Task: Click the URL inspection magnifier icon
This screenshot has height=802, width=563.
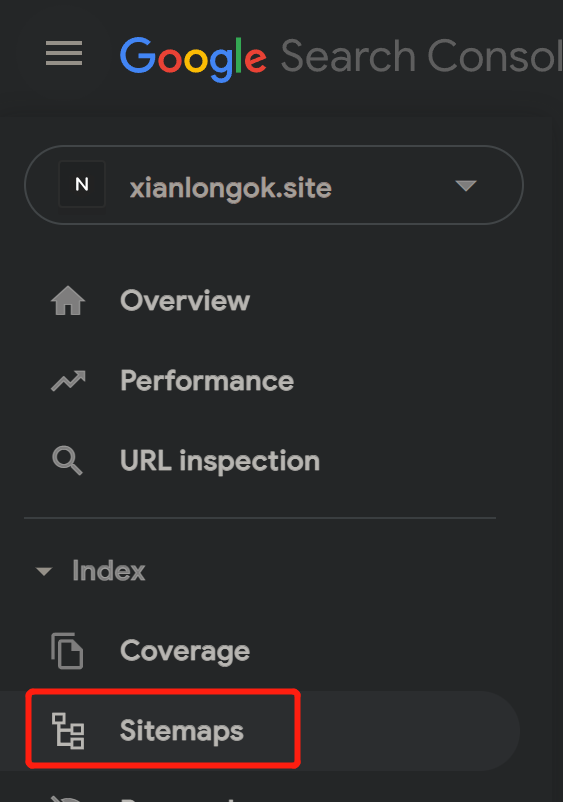Action: [x=67, y=461]
